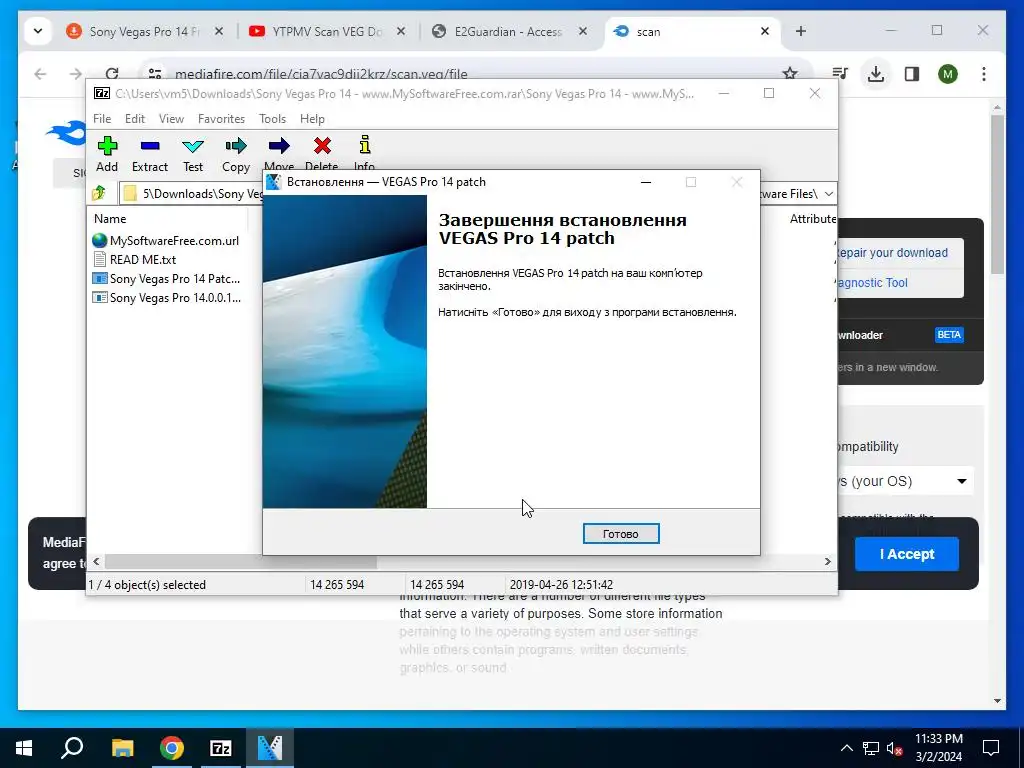Click the Готово button in installer
Screen dimensions: 1024x768
tap(620, 534)
